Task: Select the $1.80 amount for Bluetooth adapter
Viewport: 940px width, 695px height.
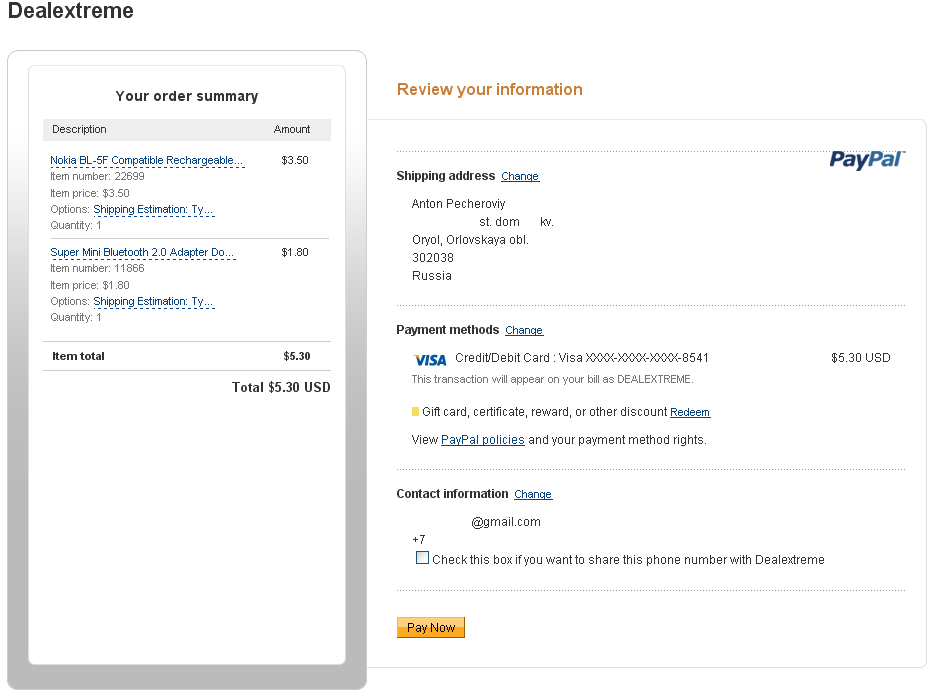Action: click(x=295, y=252)
